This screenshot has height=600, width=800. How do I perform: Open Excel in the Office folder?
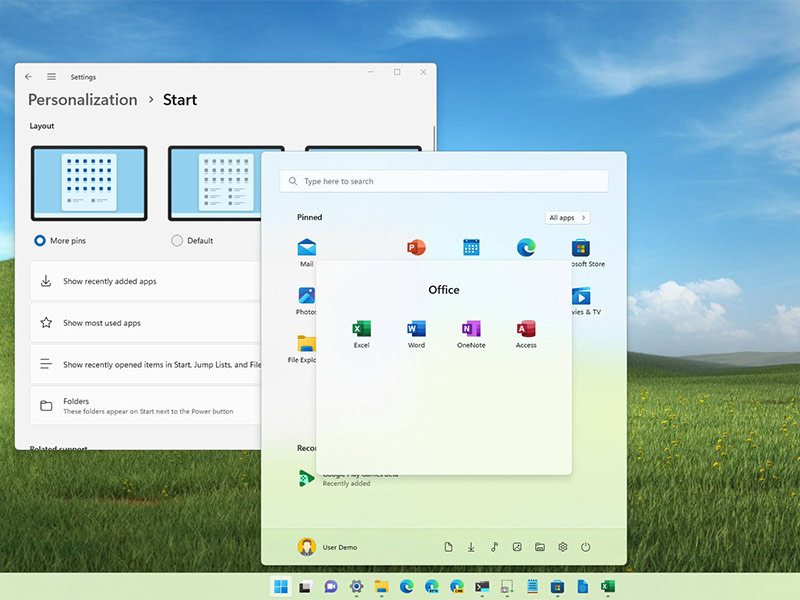point(361,334)
